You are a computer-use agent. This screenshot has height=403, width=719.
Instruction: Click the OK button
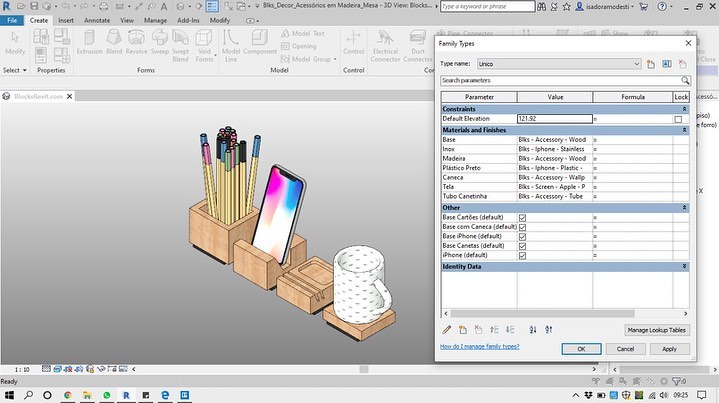click(581, 349)
